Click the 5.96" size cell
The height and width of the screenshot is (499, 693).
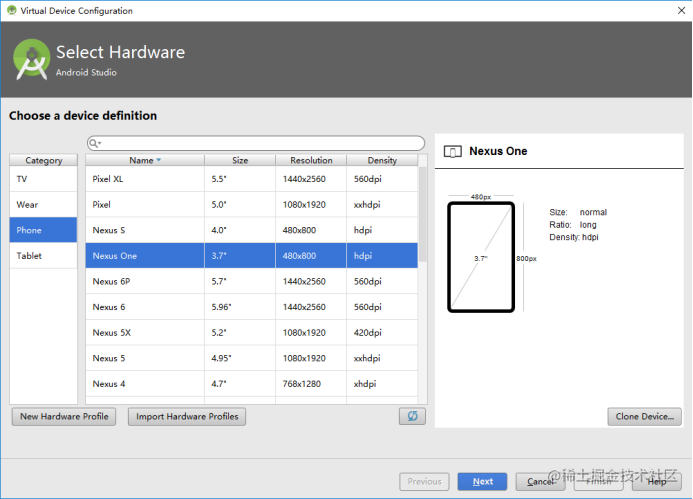240,307
